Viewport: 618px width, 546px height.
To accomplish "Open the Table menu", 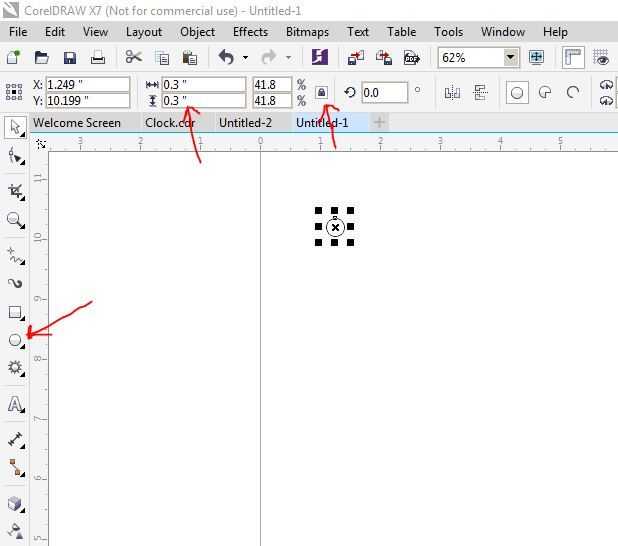I will 401,32.
